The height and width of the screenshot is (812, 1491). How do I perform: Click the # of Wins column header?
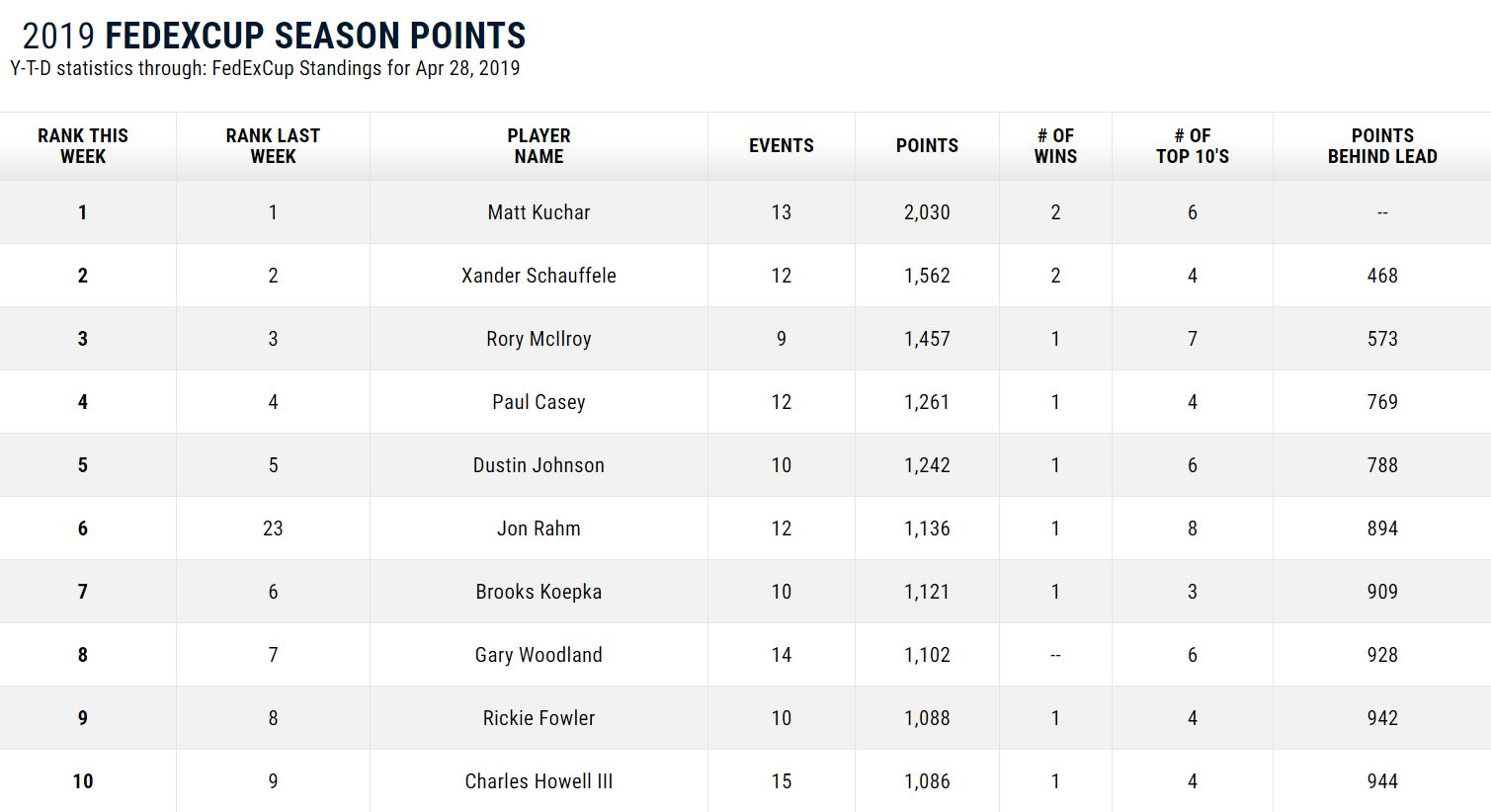pos(1055,146)
